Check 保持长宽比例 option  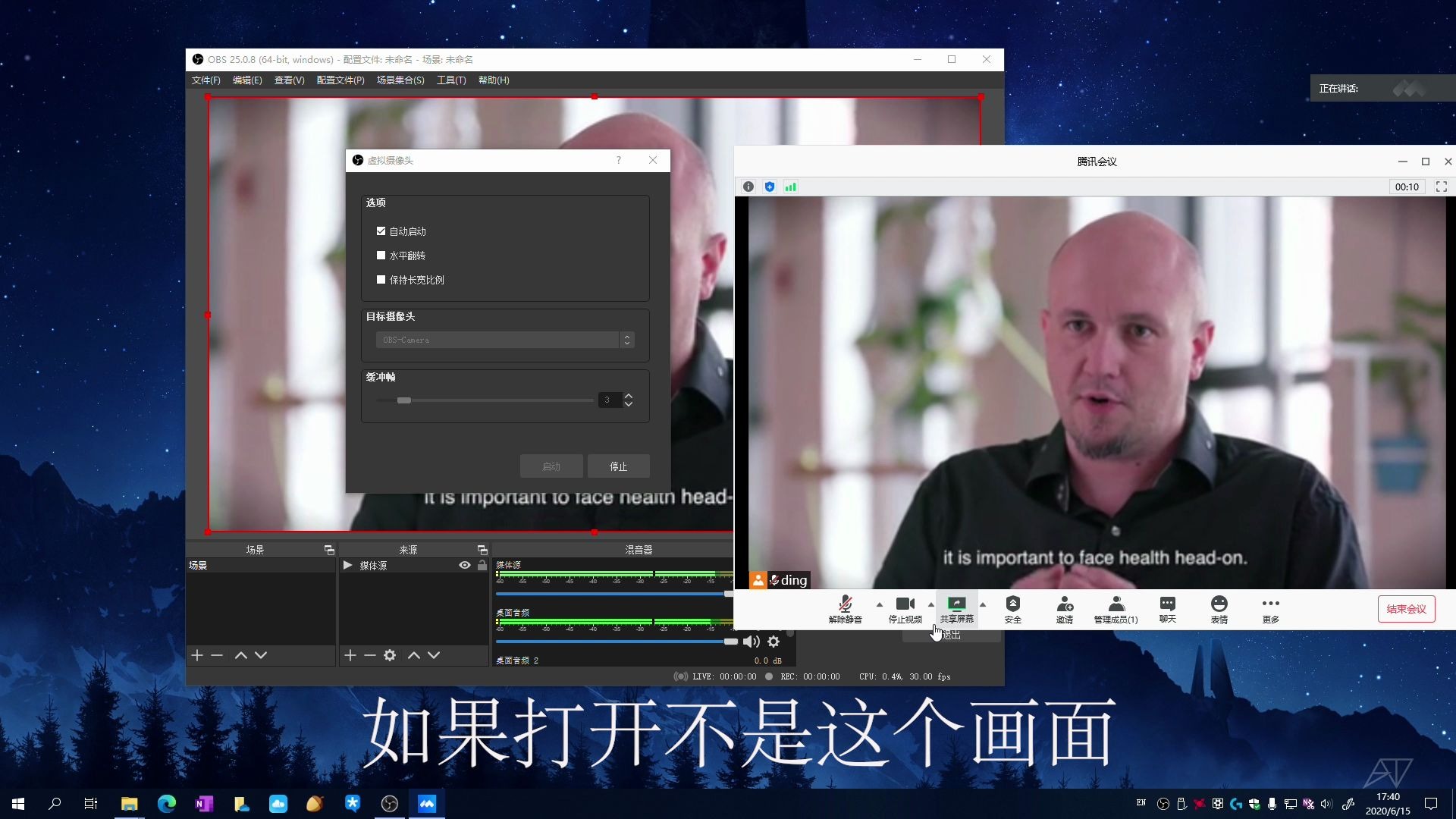(381, 279)
